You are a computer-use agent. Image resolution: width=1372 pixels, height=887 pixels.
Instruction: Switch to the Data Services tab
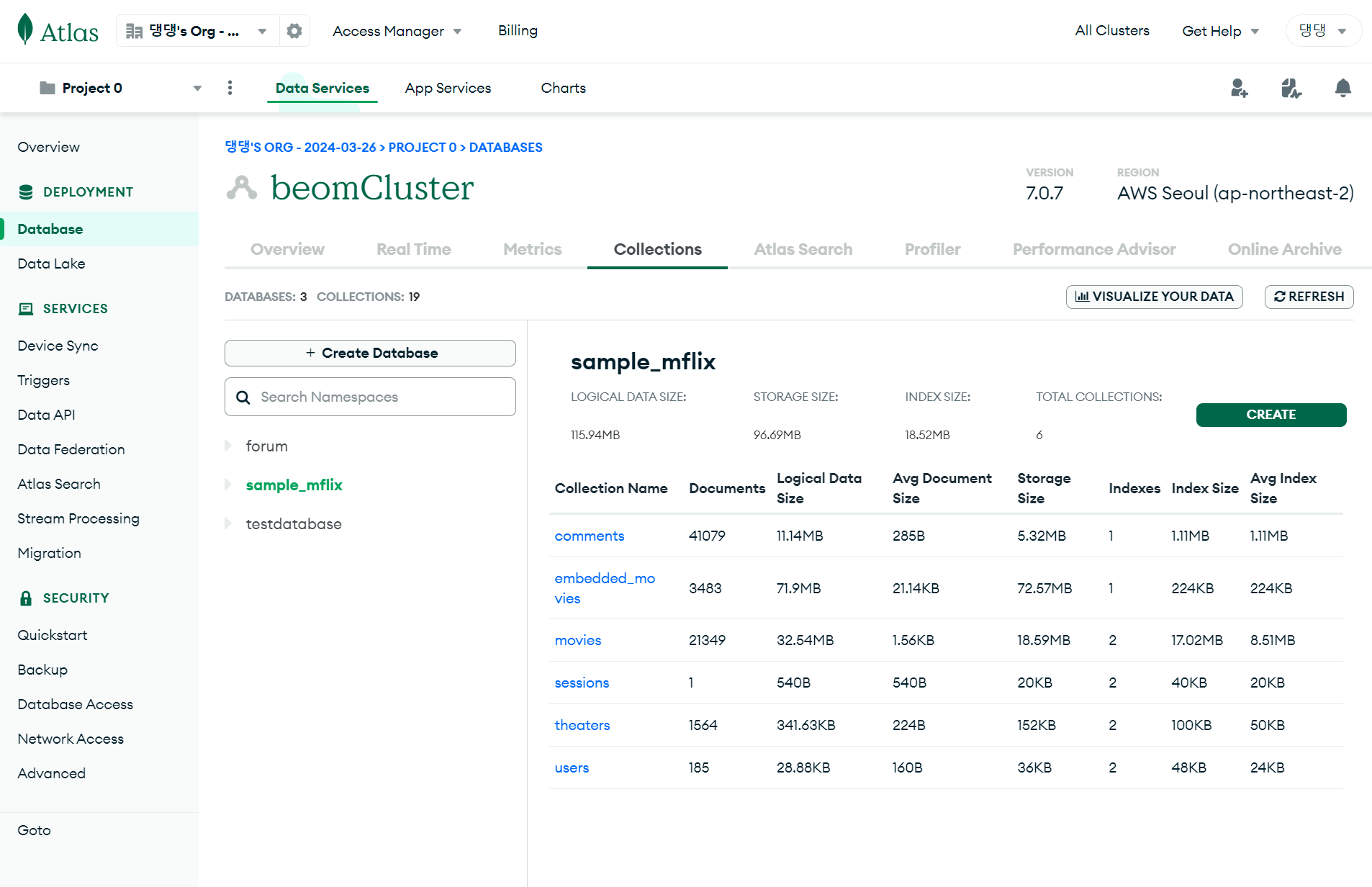coord(322,88)
